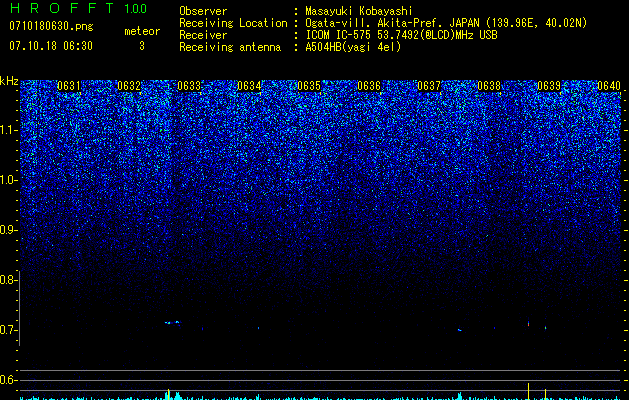Click the observer name Masayuki Kobayashi

click(x=359, y=11)
